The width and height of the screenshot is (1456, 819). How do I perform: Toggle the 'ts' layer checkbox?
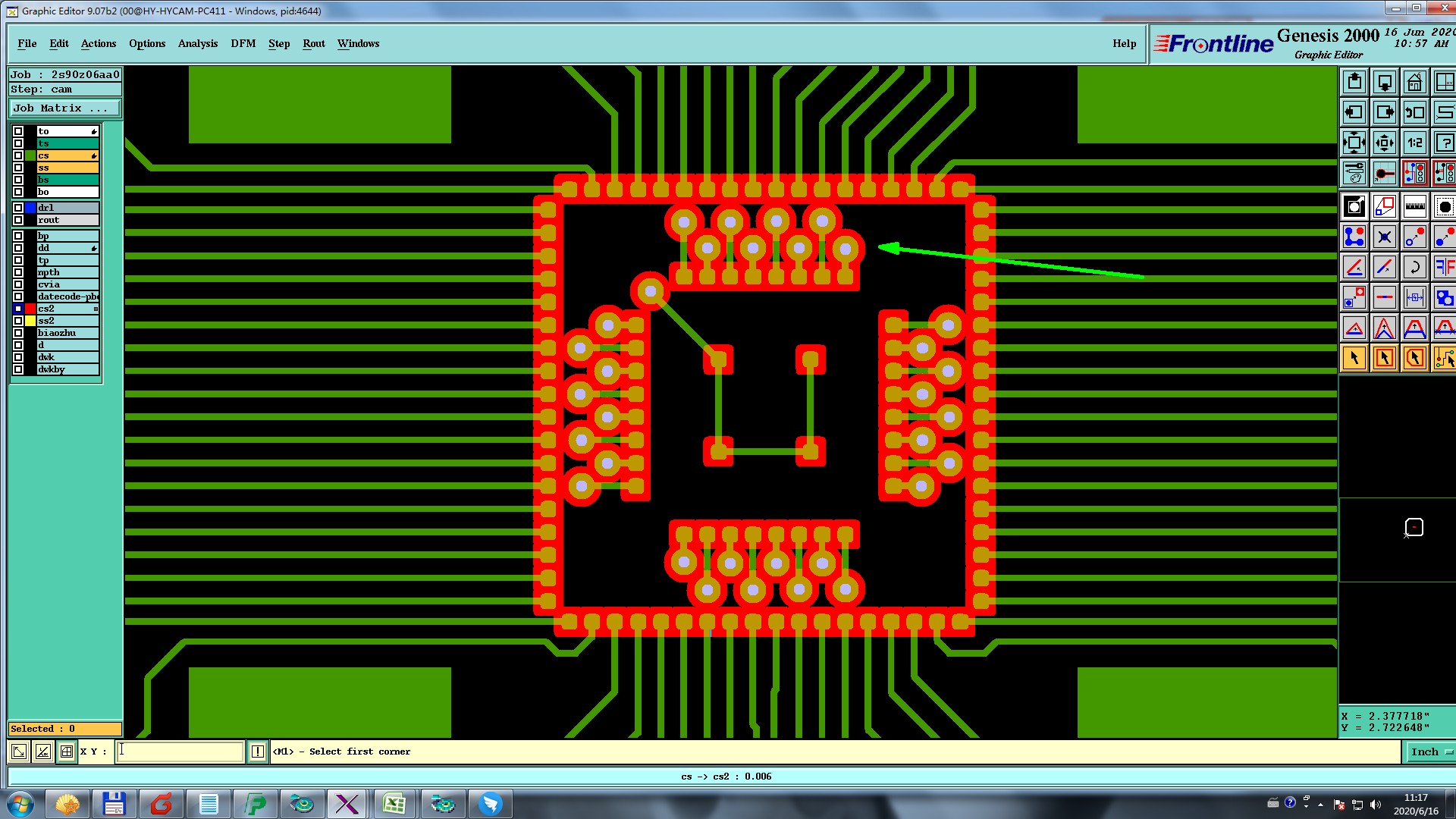[18, 143]
